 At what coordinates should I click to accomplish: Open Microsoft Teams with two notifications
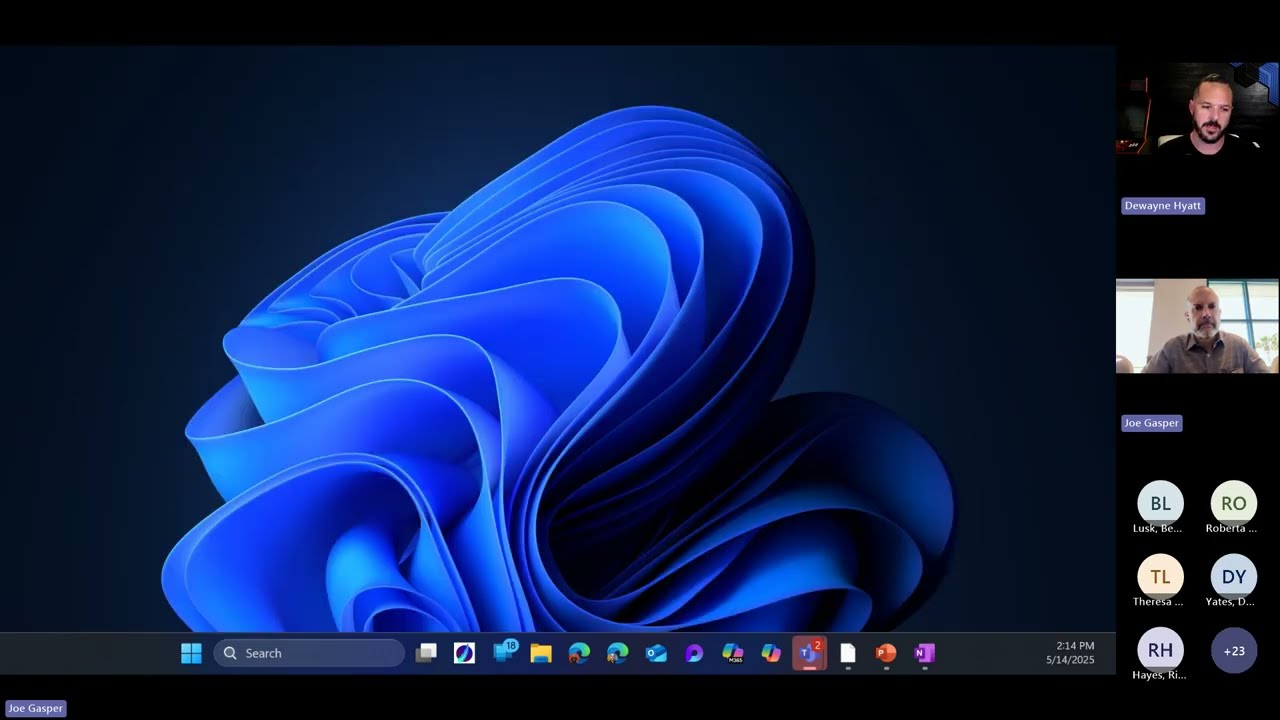click(x=809, y=653)
